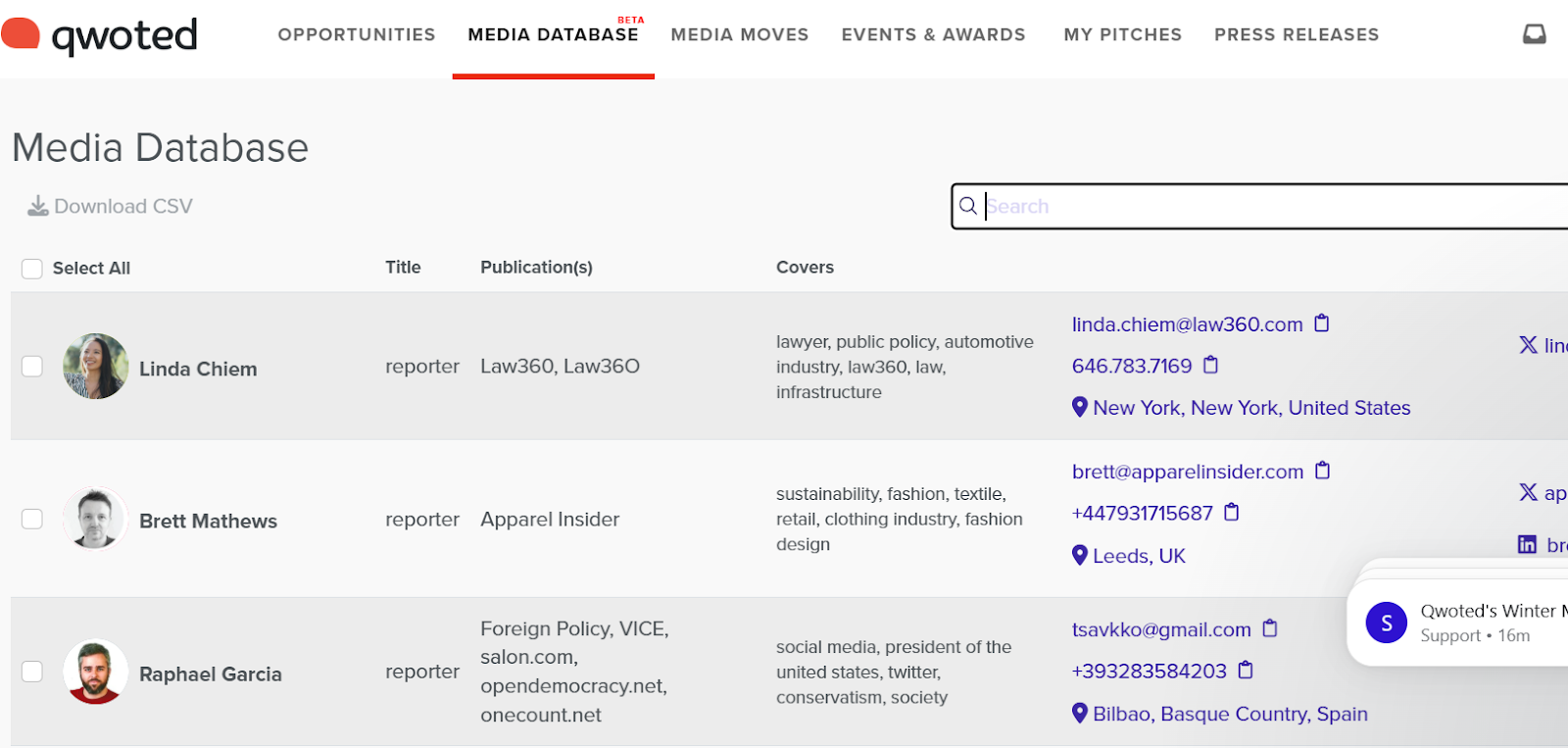Open the Qwoted logo home link
This screenshot has height=748, width=1568.
(99, 35)
